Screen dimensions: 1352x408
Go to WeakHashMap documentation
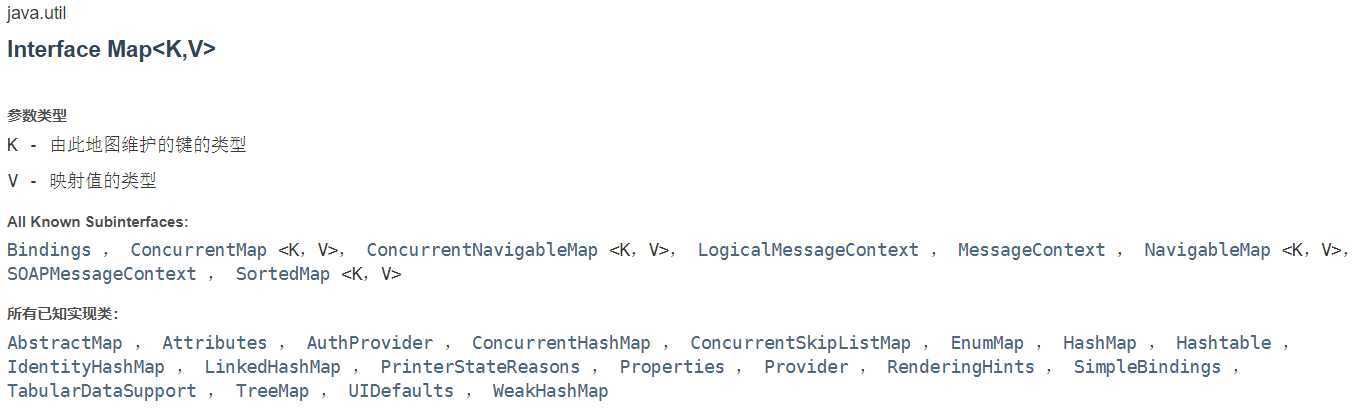(x=550, y=391)
